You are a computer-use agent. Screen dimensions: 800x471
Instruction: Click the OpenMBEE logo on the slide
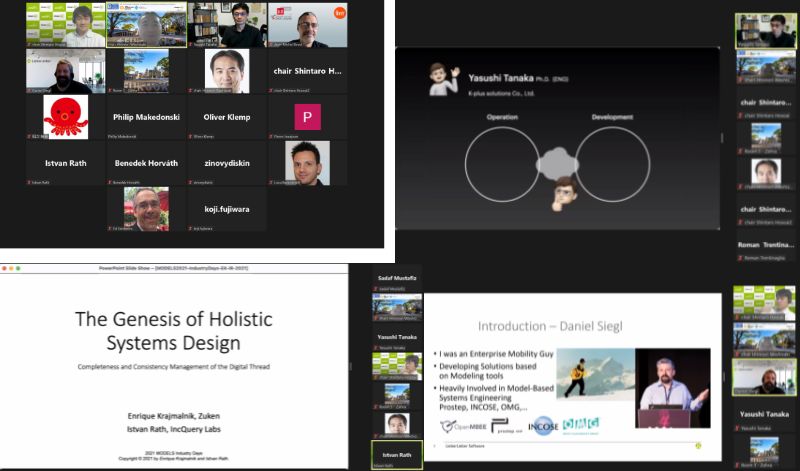pyautogui.click(x=463, y=427)
